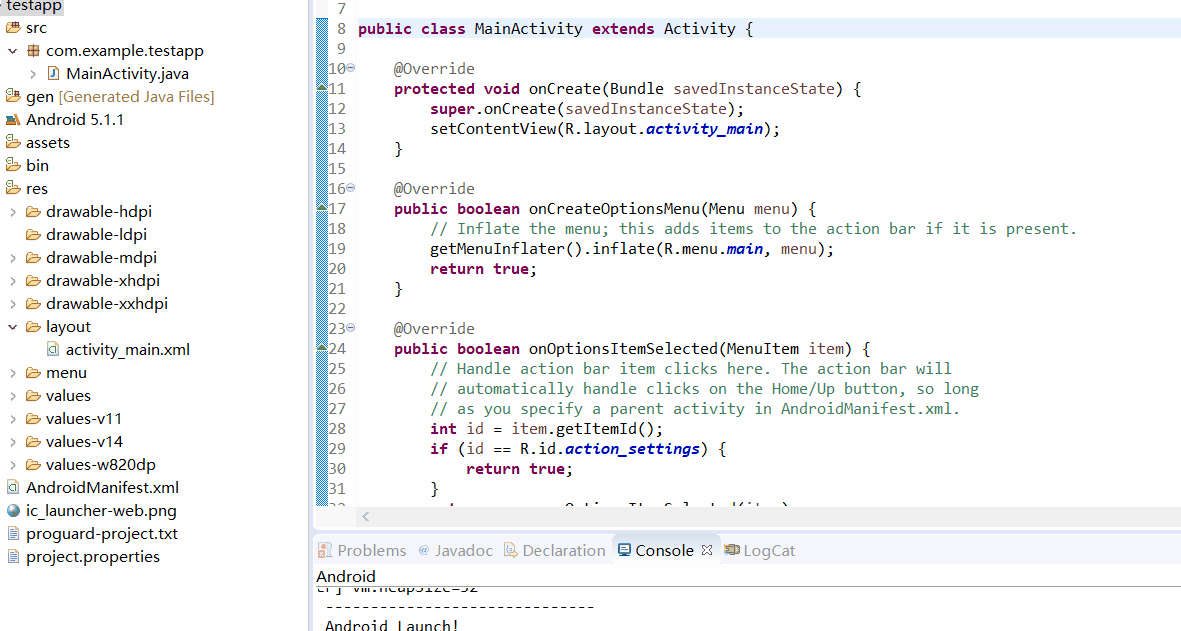1181x631 pixels.
Task: Fold the onCreate method at line 10
Action: (350, 68)
